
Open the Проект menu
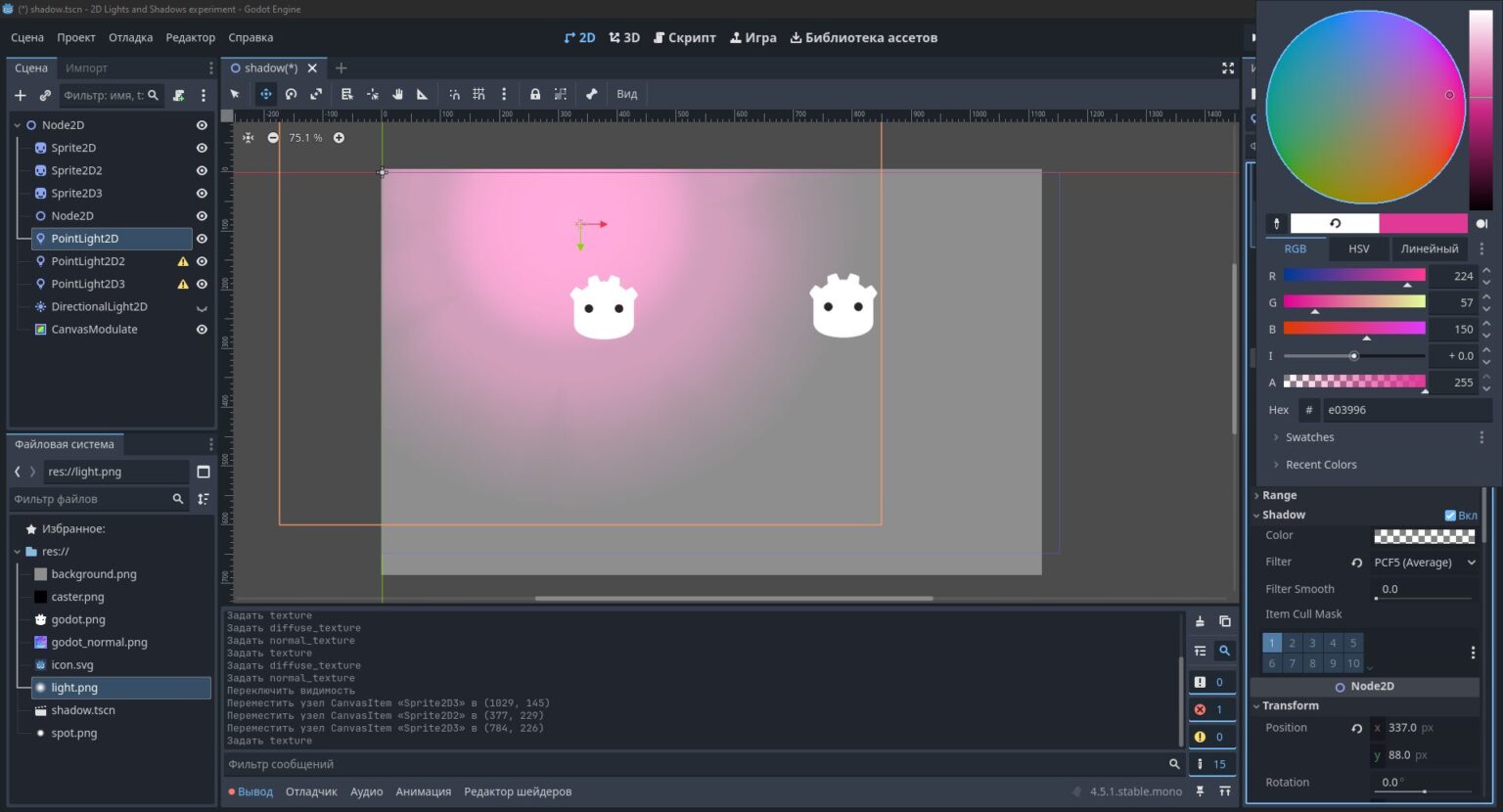76,37
